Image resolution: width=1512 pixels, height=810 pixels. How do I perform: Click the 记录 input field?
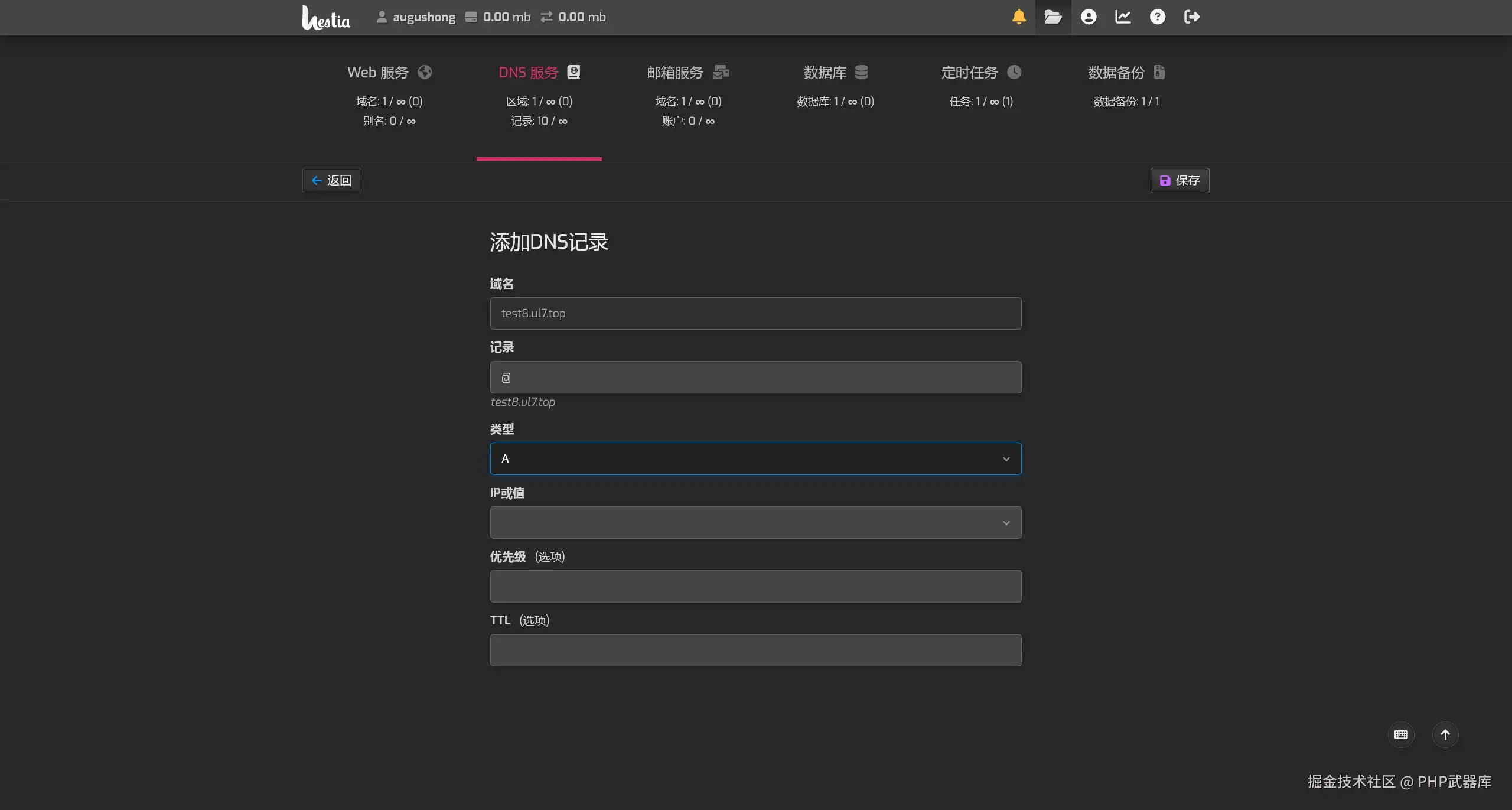tap(755, 377)
